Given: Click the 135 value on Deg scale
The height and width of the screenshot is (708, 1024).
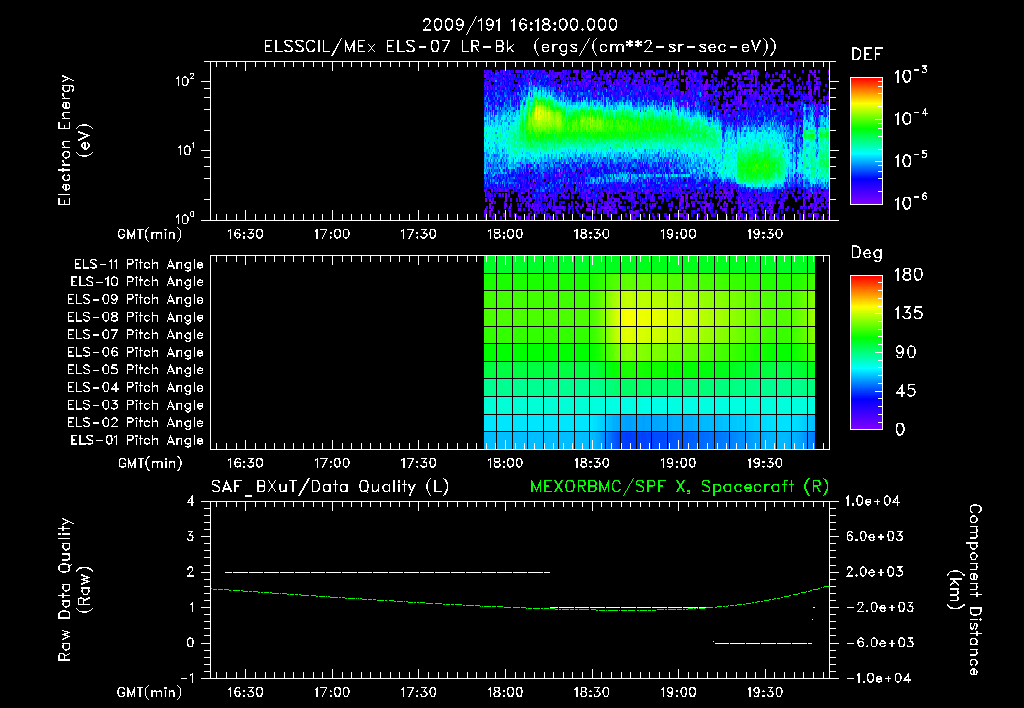Looking at the screenshot, I should coord(908,314).
